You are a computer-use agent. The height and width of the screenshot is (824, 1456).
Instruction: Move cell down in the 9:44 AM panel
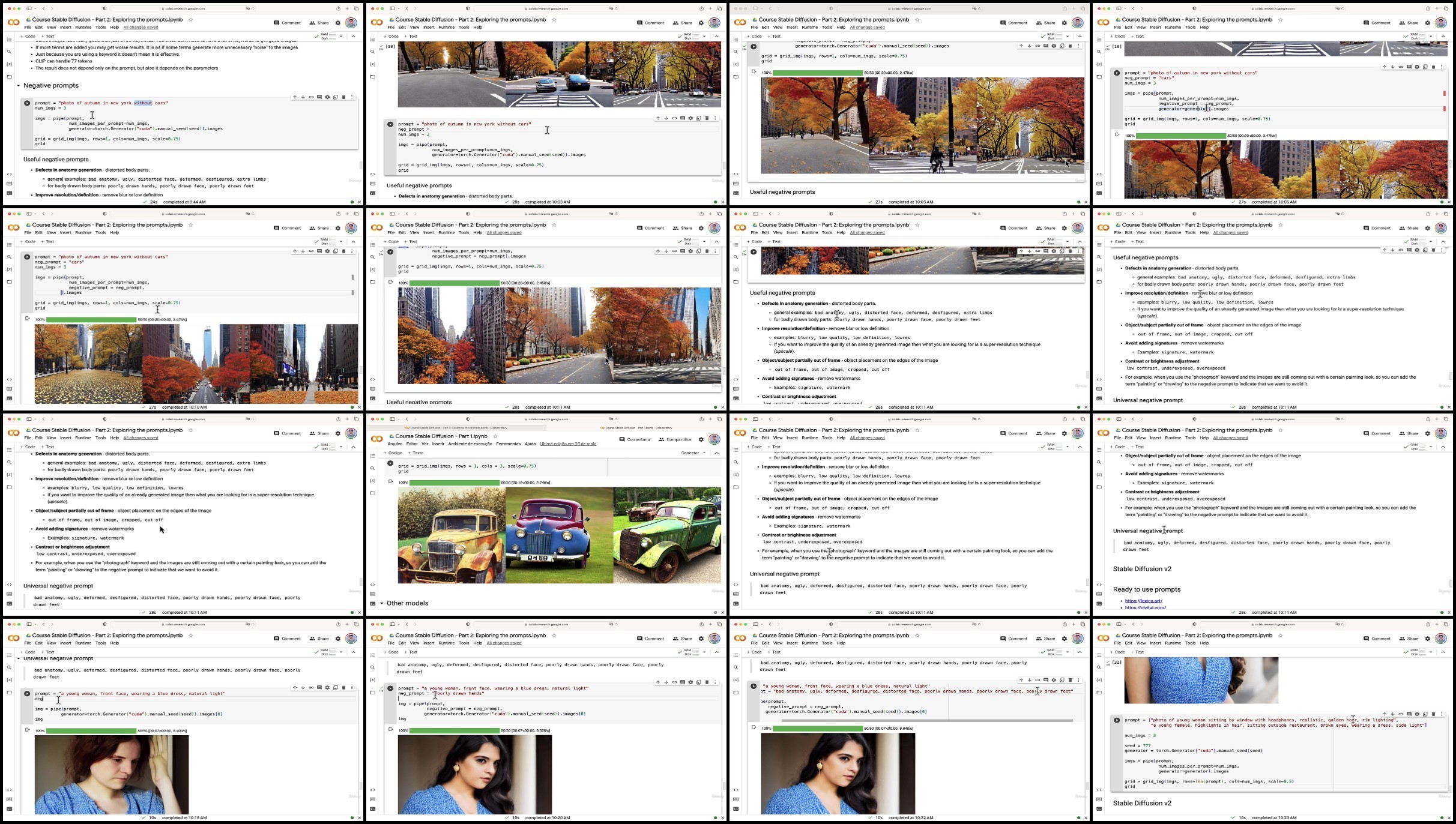pos(303,97)
